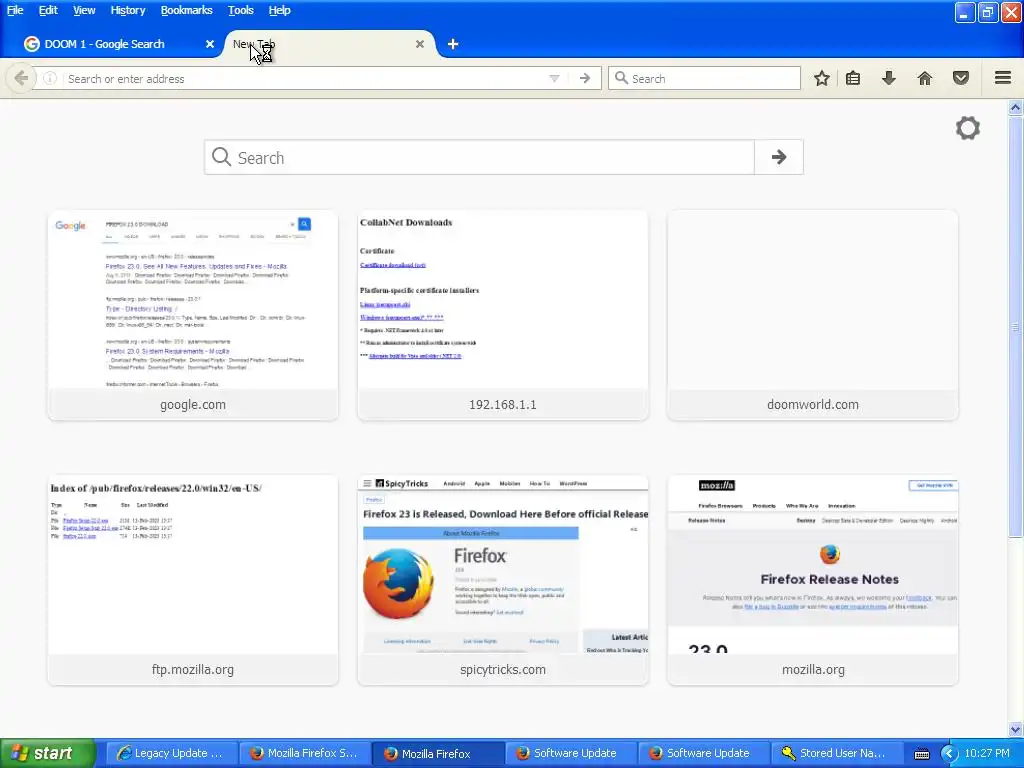Go back with the back arrow button
1024x768 pixels.
click(x=21, y=78)
